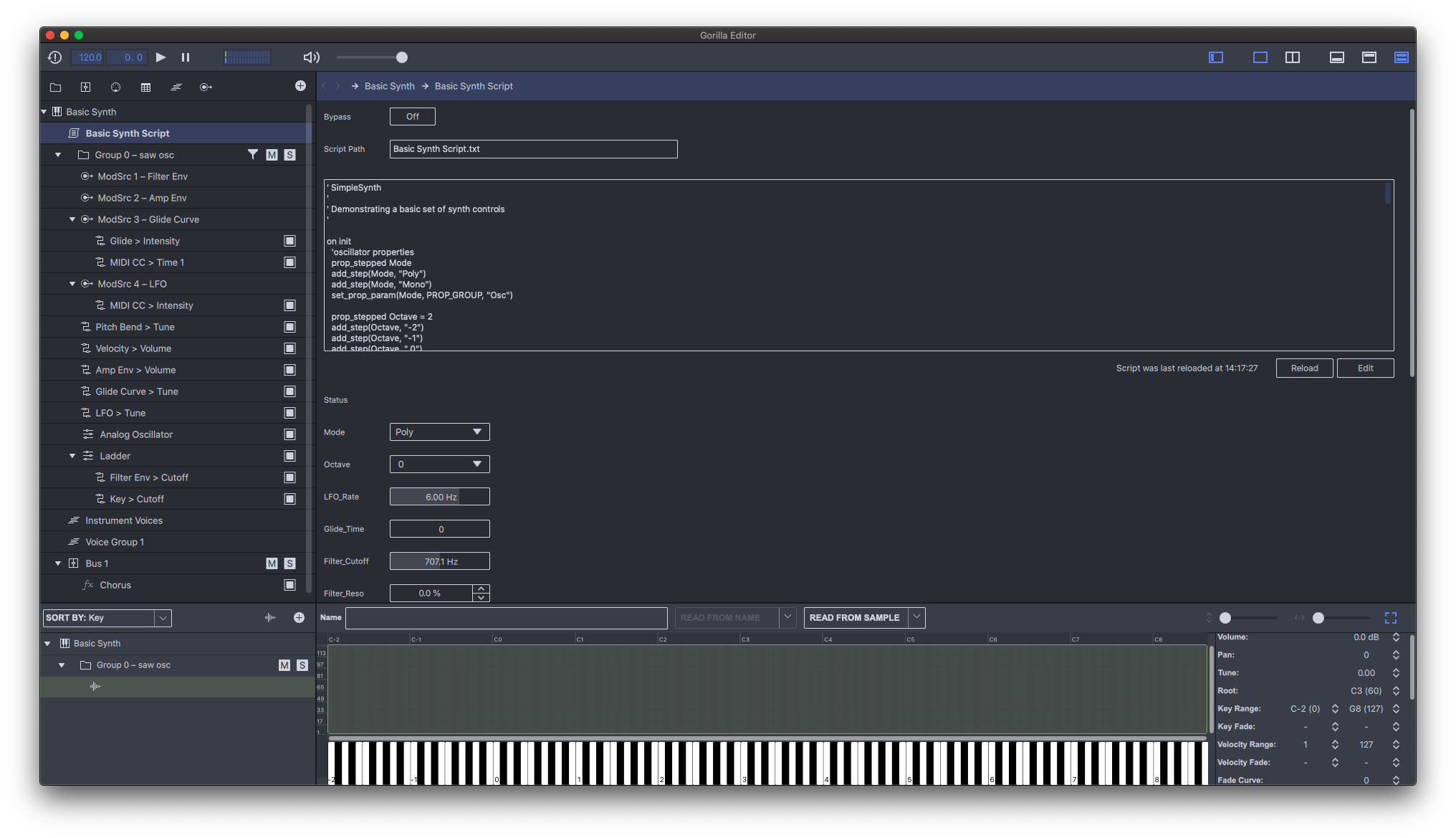Toggle bypass on Glide > Intensity row

289,241
